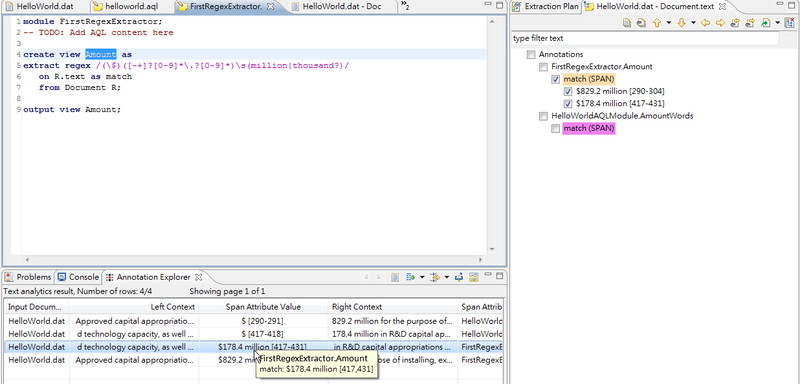Screen dimensions: 800x384
Task: Click the yellow up arrow icon
Action: tap(657, 23)
